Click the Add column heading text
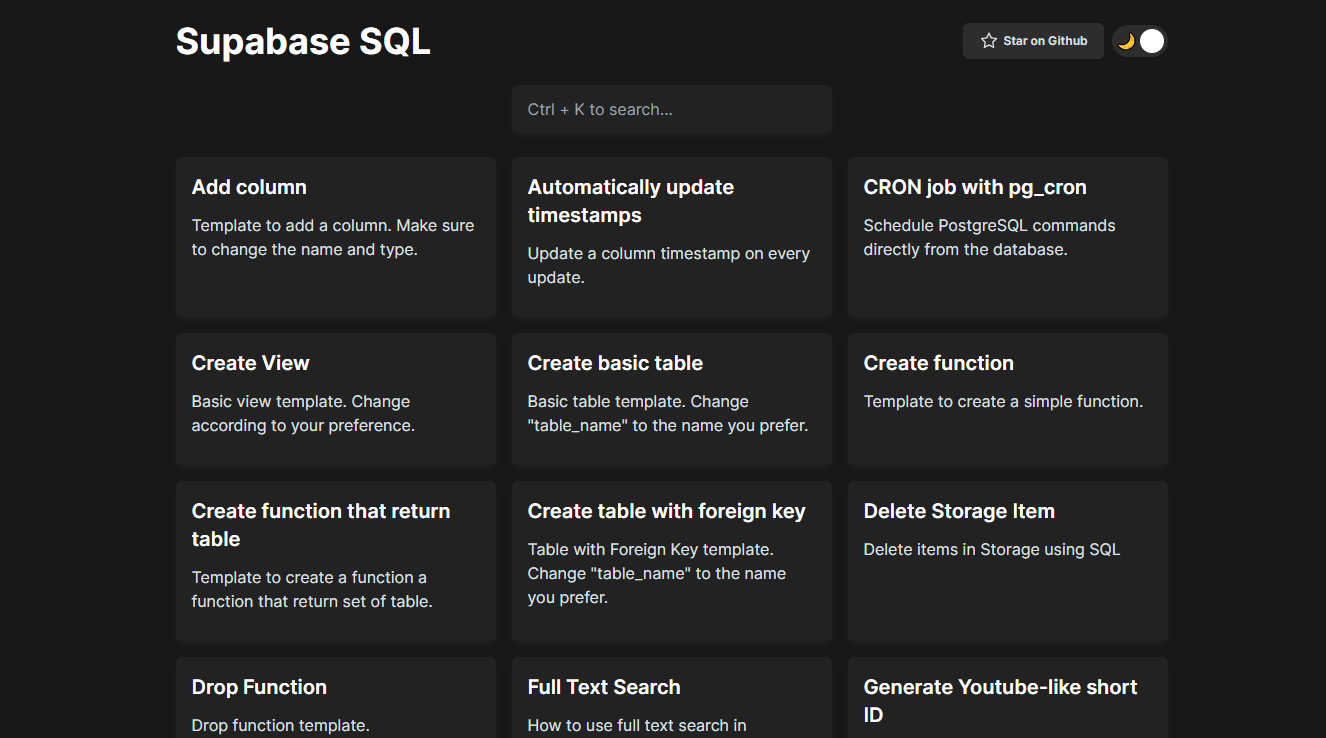This screenshot has height=738, width=1326. [x=249, y=187]
